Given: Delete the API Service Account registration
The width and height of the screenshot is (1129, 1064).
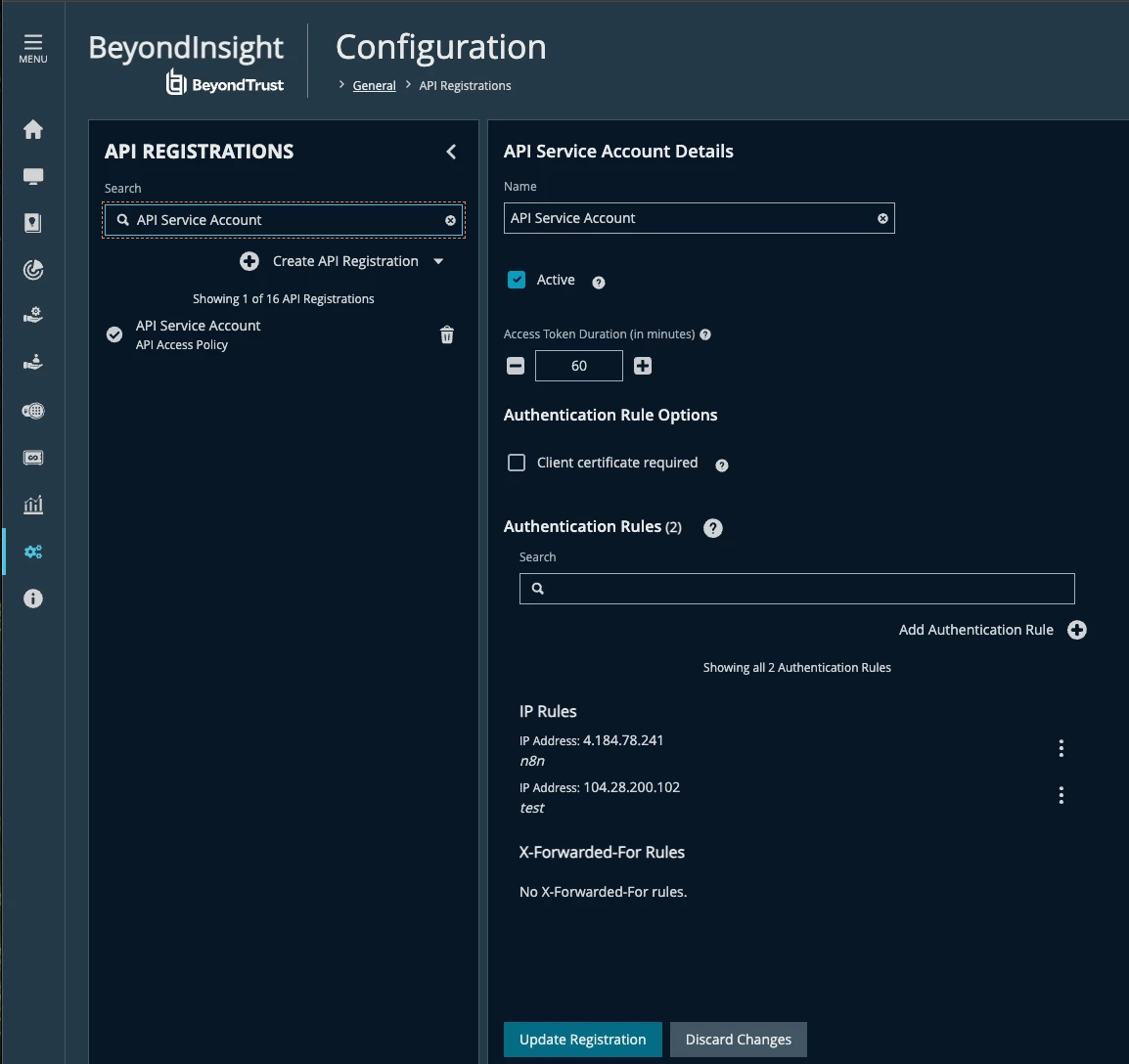Looking at the screenshot, I should click(x=447, y=334).
